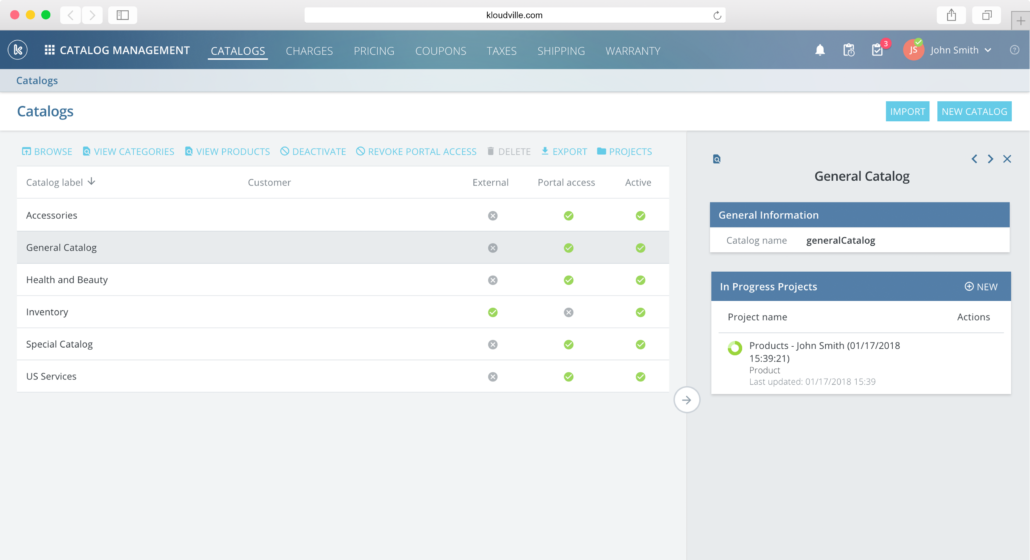Add New in-progress project
Screen dimensions: 1030x560
[x=981, y=287]
